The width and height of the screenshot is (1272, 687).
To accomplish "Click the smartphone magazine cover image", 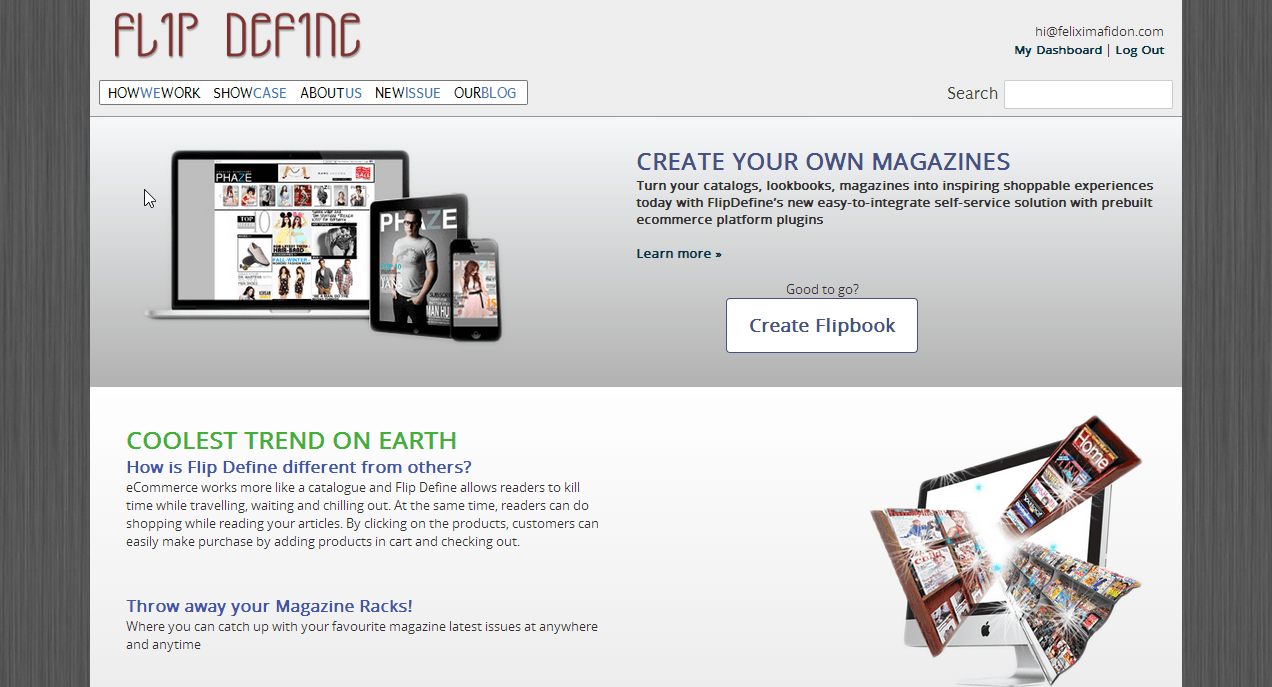I will point(474,289).
